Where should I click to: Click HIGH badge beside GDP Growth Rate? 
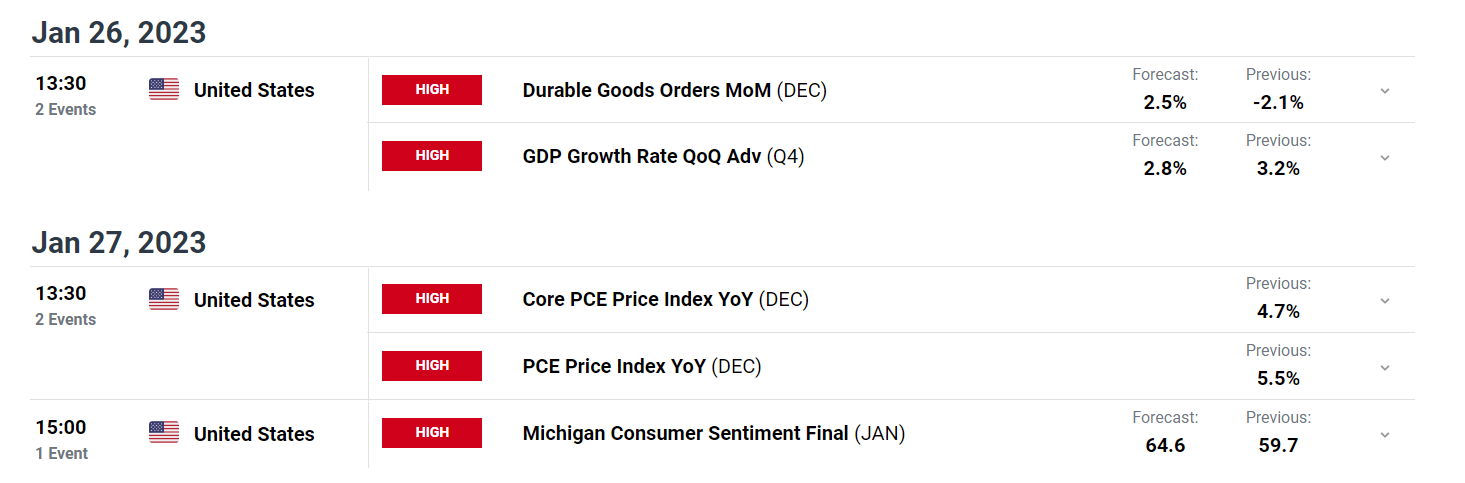pos(432,156)
